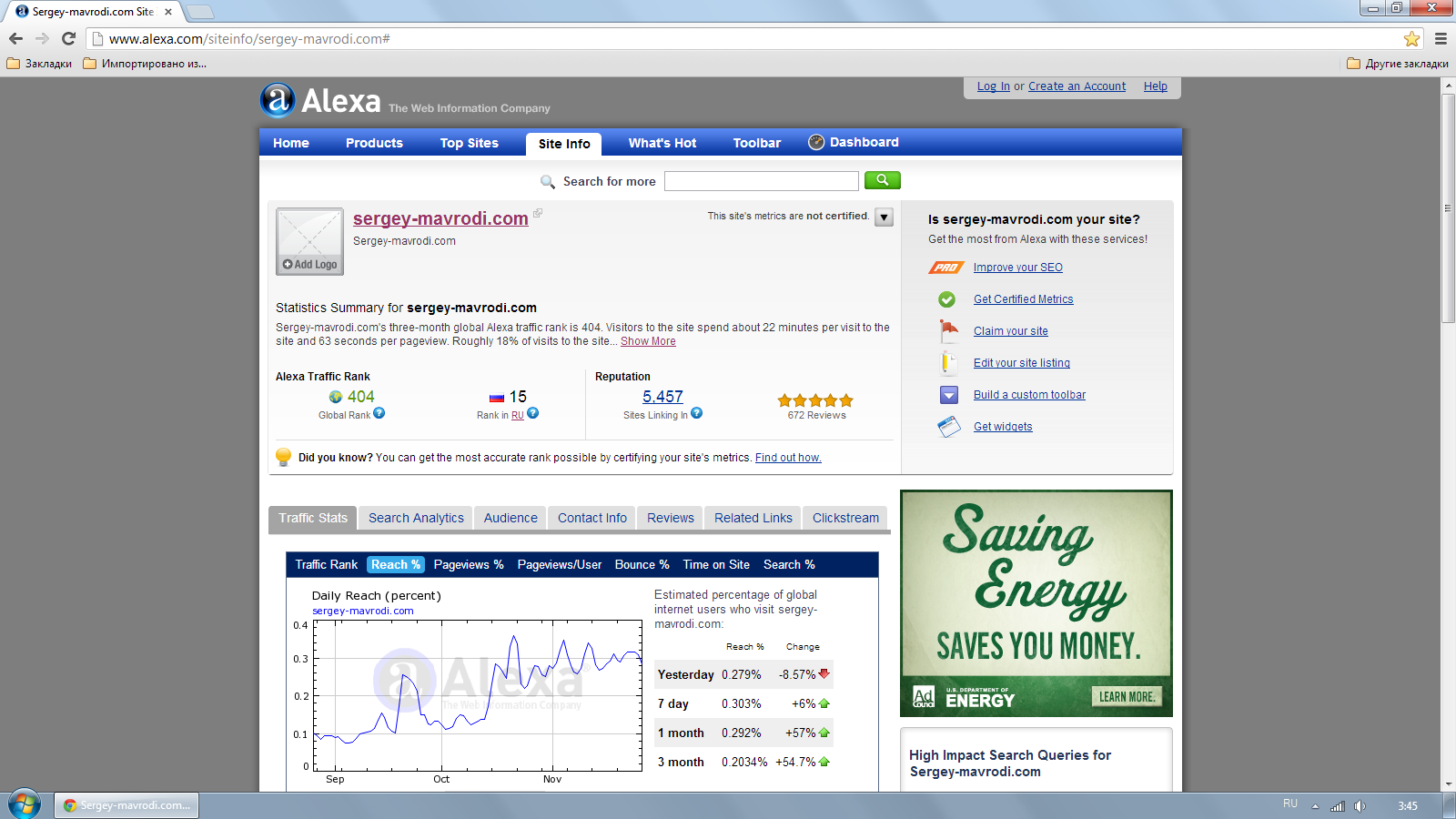This screenshot has height=819, width=1456.
Task: Click the pencil Edit site listing icon
Action: tap(947, 362)
